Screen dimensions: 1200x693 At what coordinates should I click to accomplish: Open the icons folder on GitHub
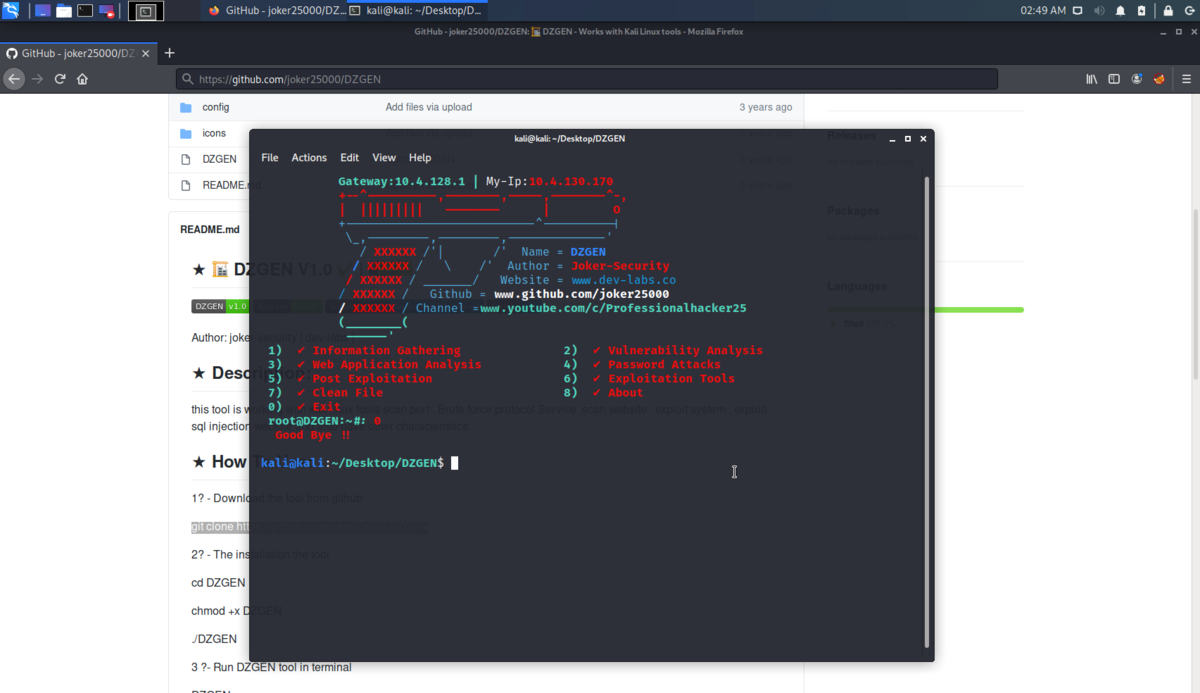point(214,133)
